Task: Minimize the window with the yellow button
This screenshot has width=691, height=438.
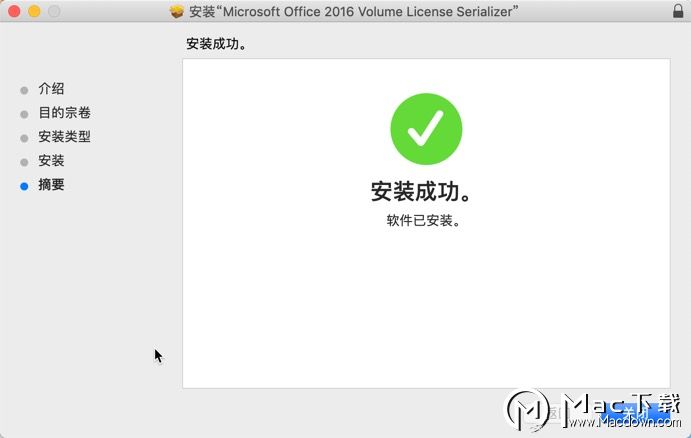Action: click(34, 11)
